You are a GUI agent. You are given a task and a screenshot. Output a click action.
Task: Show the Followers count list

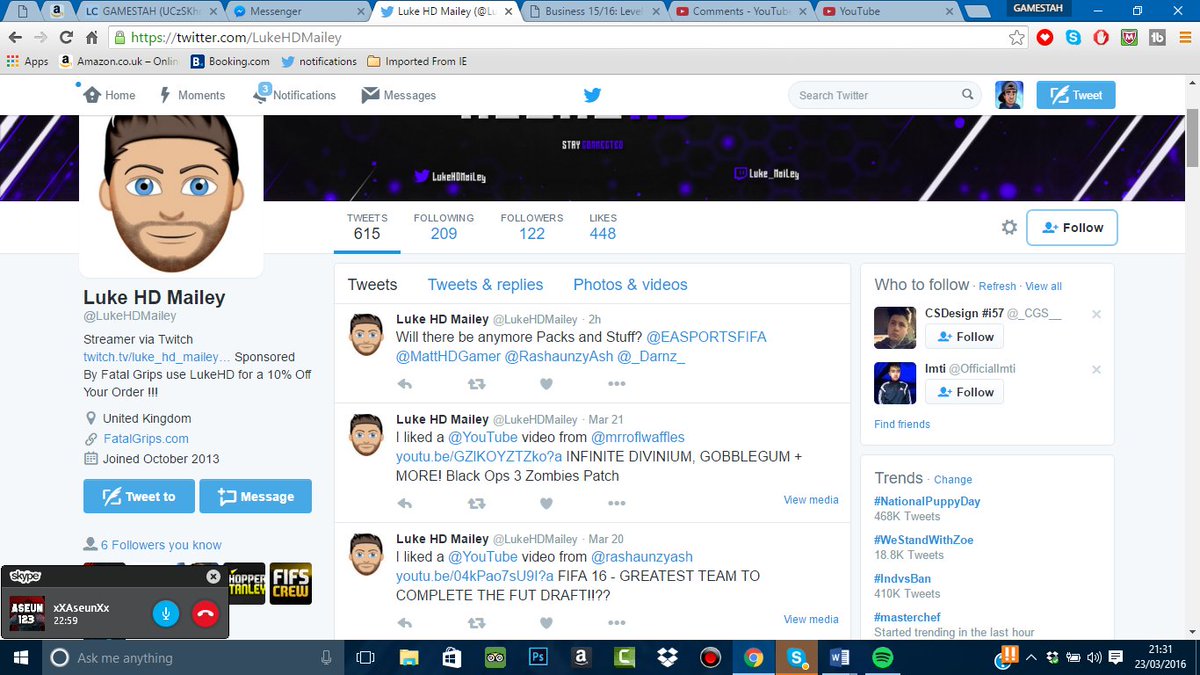(532, 227)
